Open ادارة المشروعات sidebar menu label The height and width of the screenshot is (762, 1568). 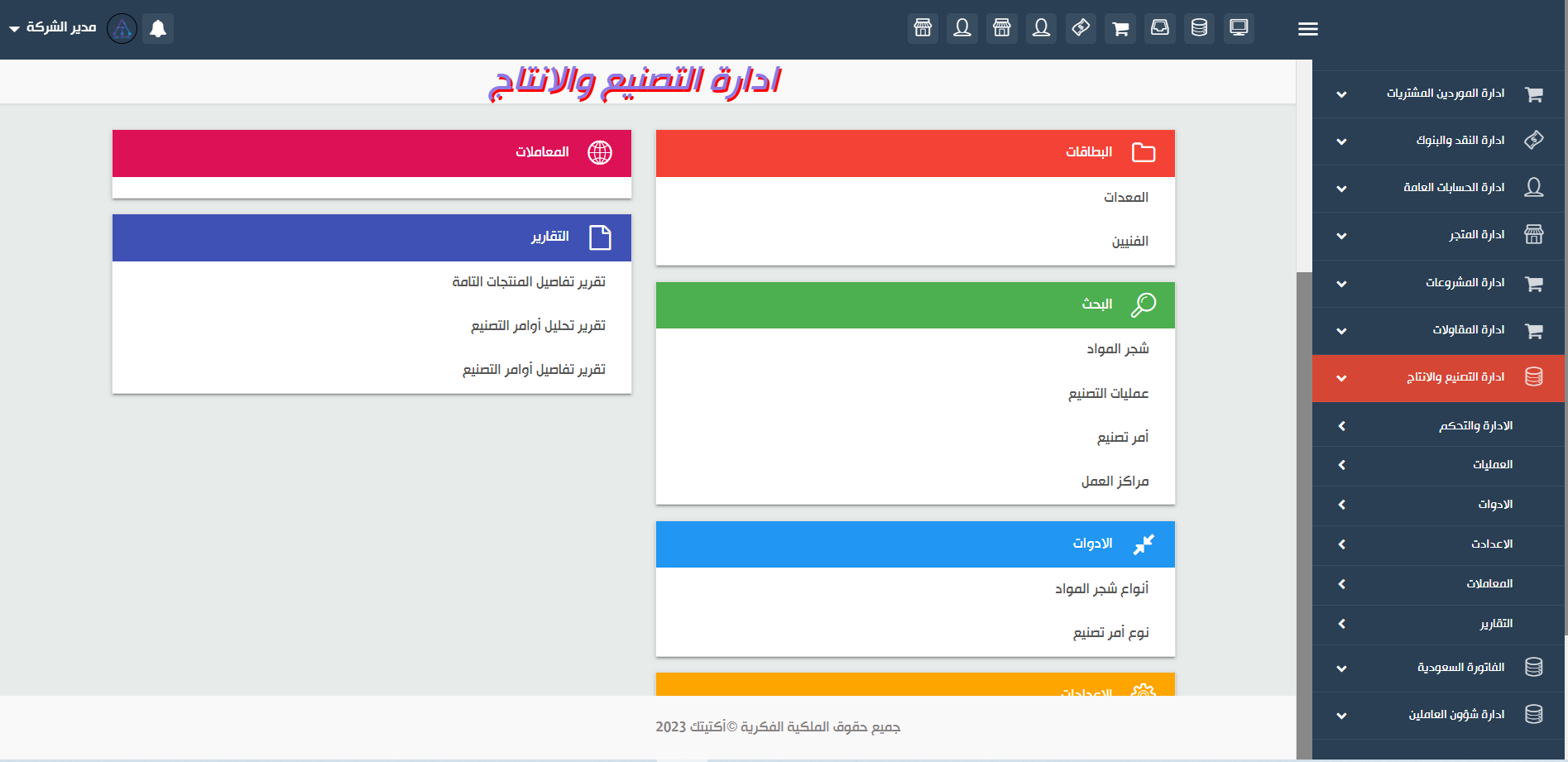click(x=1465, y=283)
